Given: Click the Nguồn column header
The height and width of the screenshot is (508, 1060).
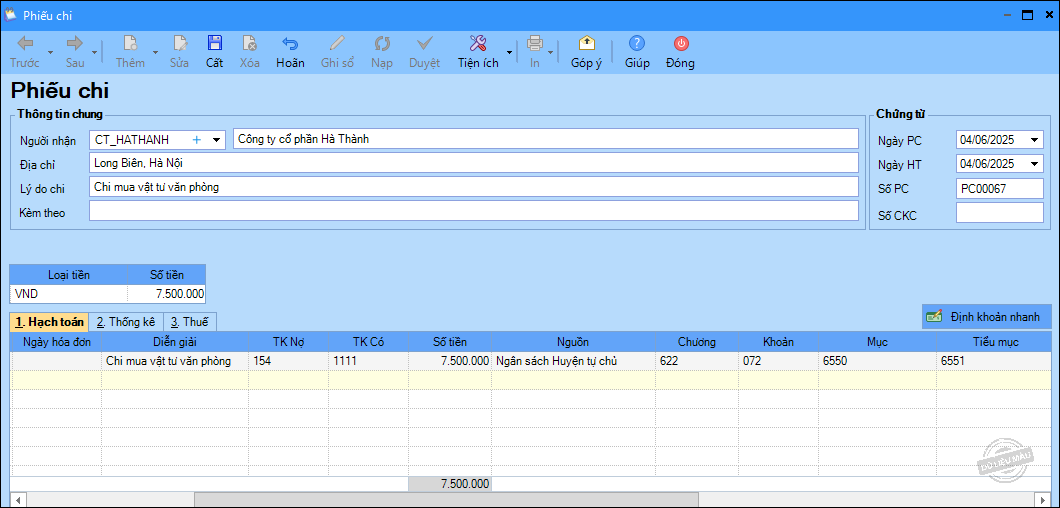Looking at the screenshot, I should pos(573,342).
